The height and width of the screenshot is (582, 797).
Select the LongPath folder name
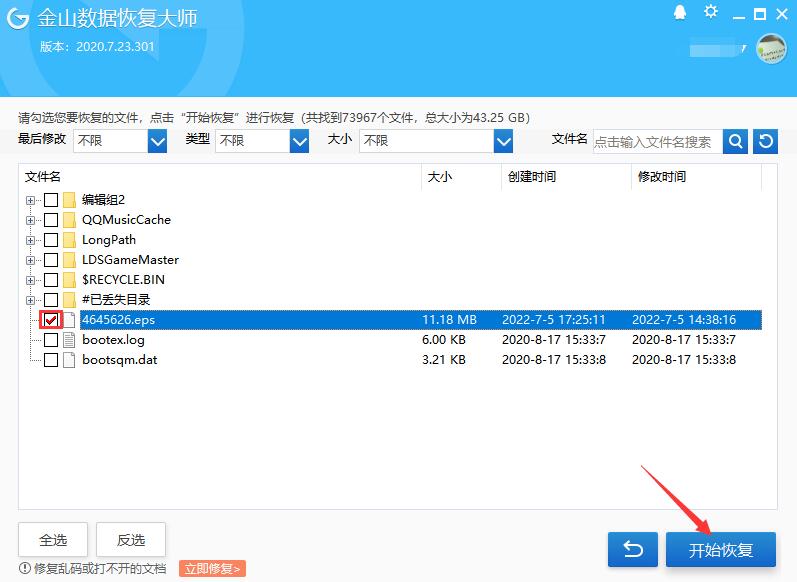tap(109, 240)
